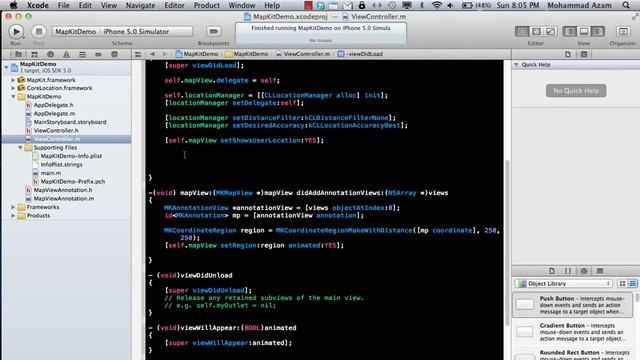Show the File Template library
This screenshot has height=360, width=640.
pyautogui.click(x=552, y=271)
